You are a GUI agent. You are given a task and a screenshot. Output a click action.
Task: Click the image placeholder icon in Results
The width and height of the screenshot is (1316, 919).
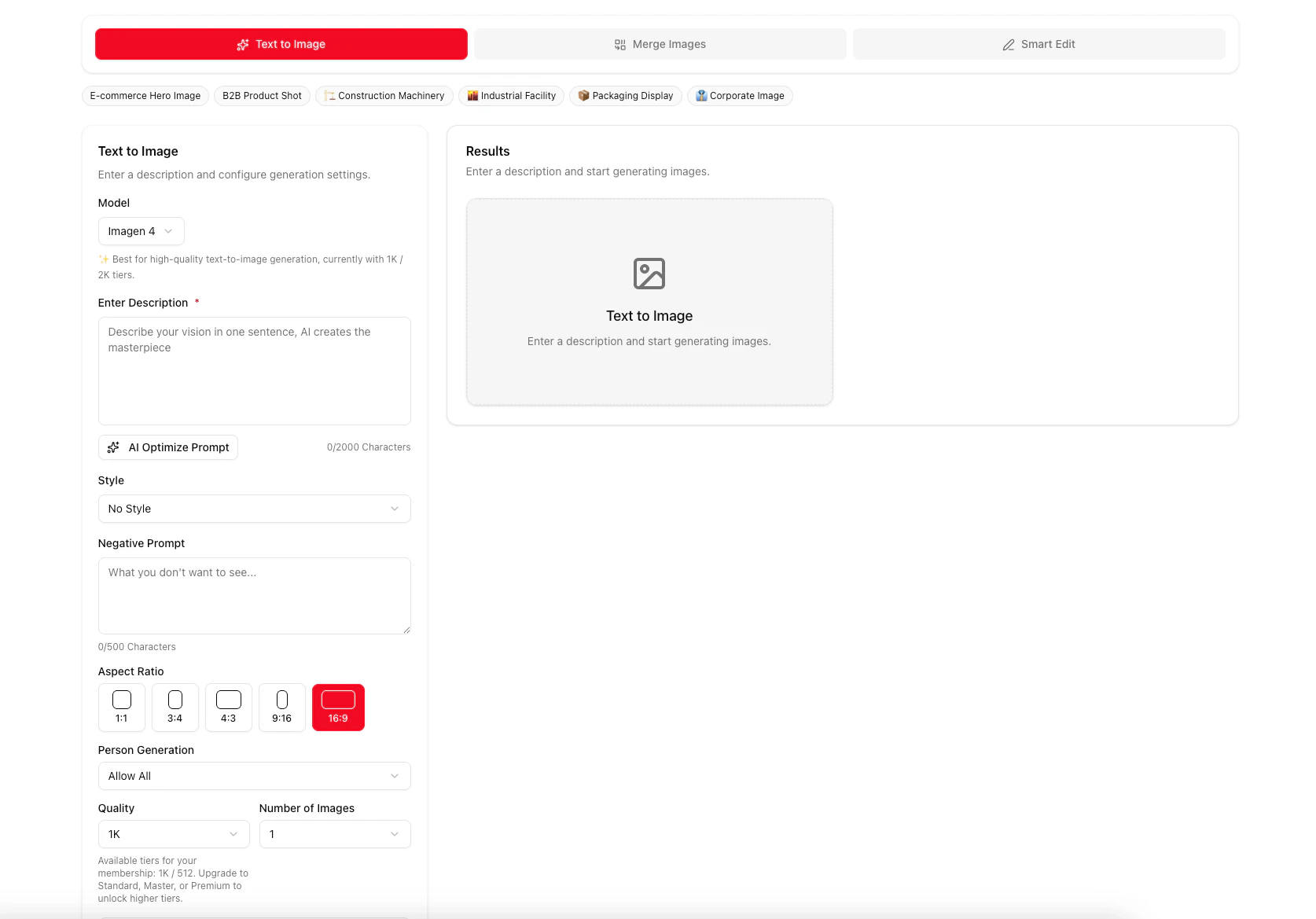click(x=649, y=274)
